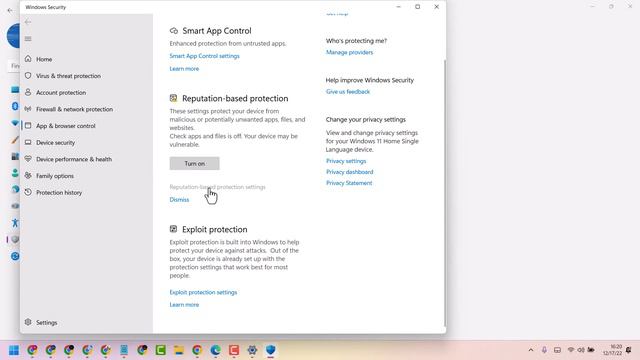The width and height of the screenshot is (640, 360).
Task: Click the Home house icon
Action: (x=28, y=59)
